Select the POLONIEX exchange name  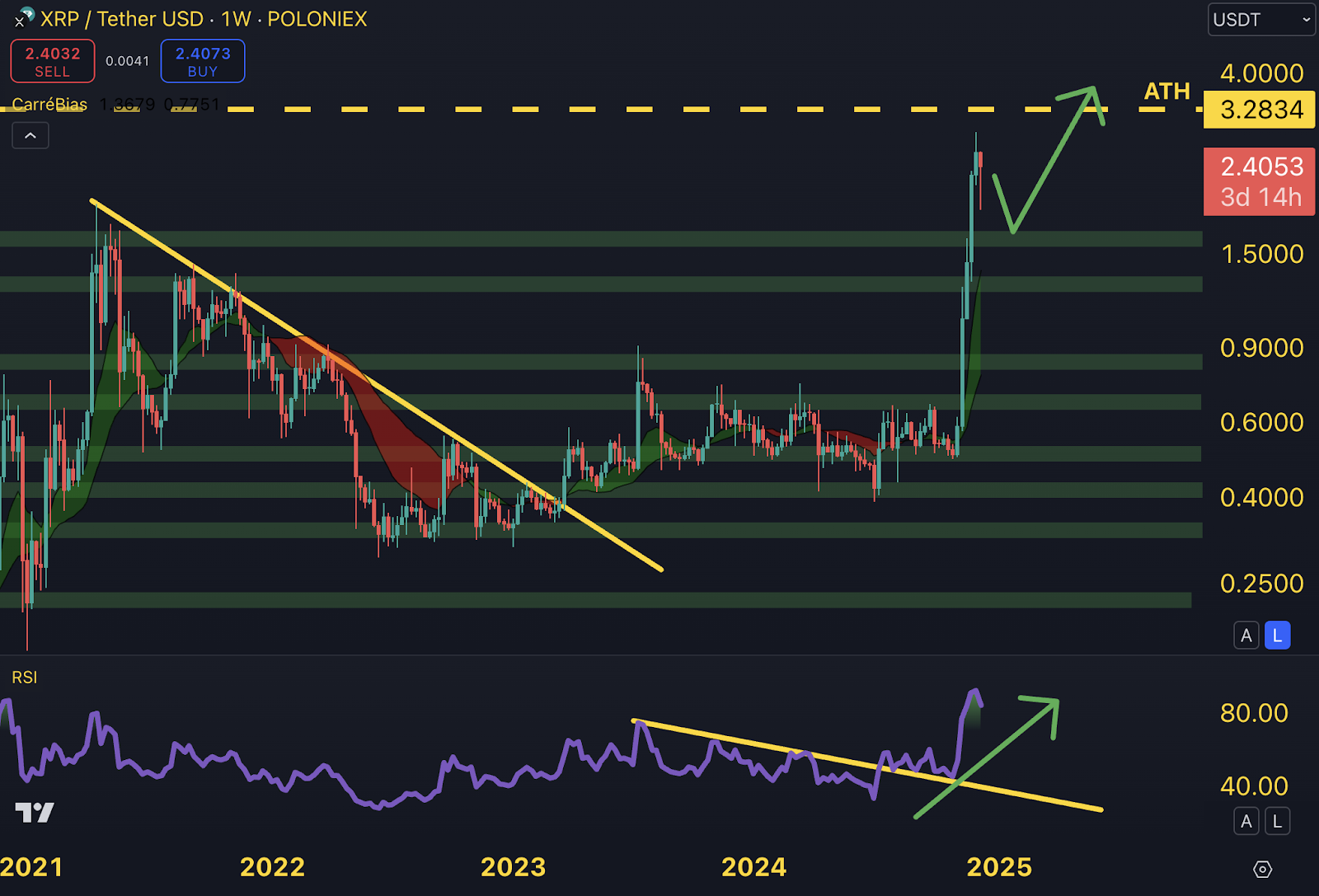[x=317, y=19]
